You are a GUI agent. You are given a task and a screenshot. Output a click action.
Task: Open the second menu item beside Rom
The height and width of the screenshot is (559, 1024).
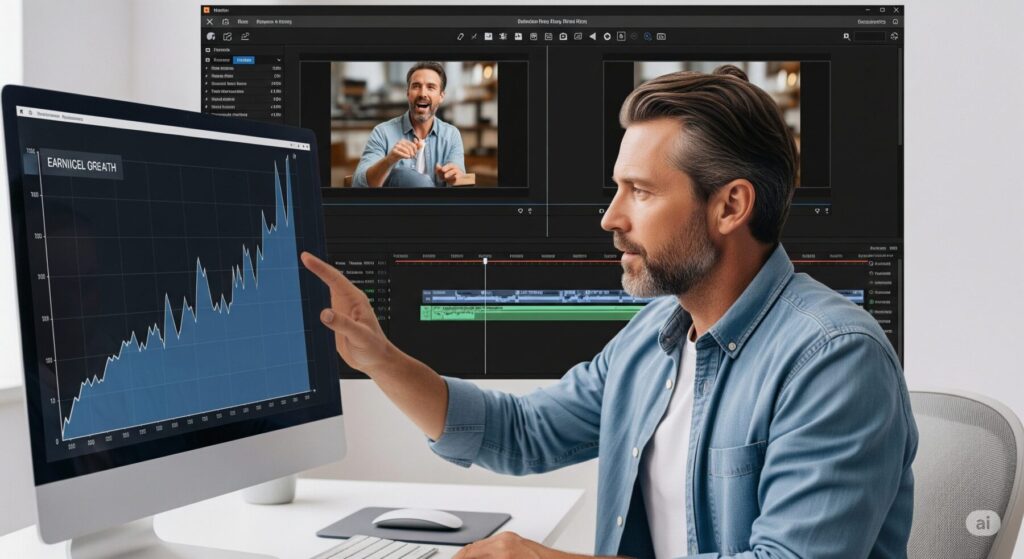click(274, 22)
